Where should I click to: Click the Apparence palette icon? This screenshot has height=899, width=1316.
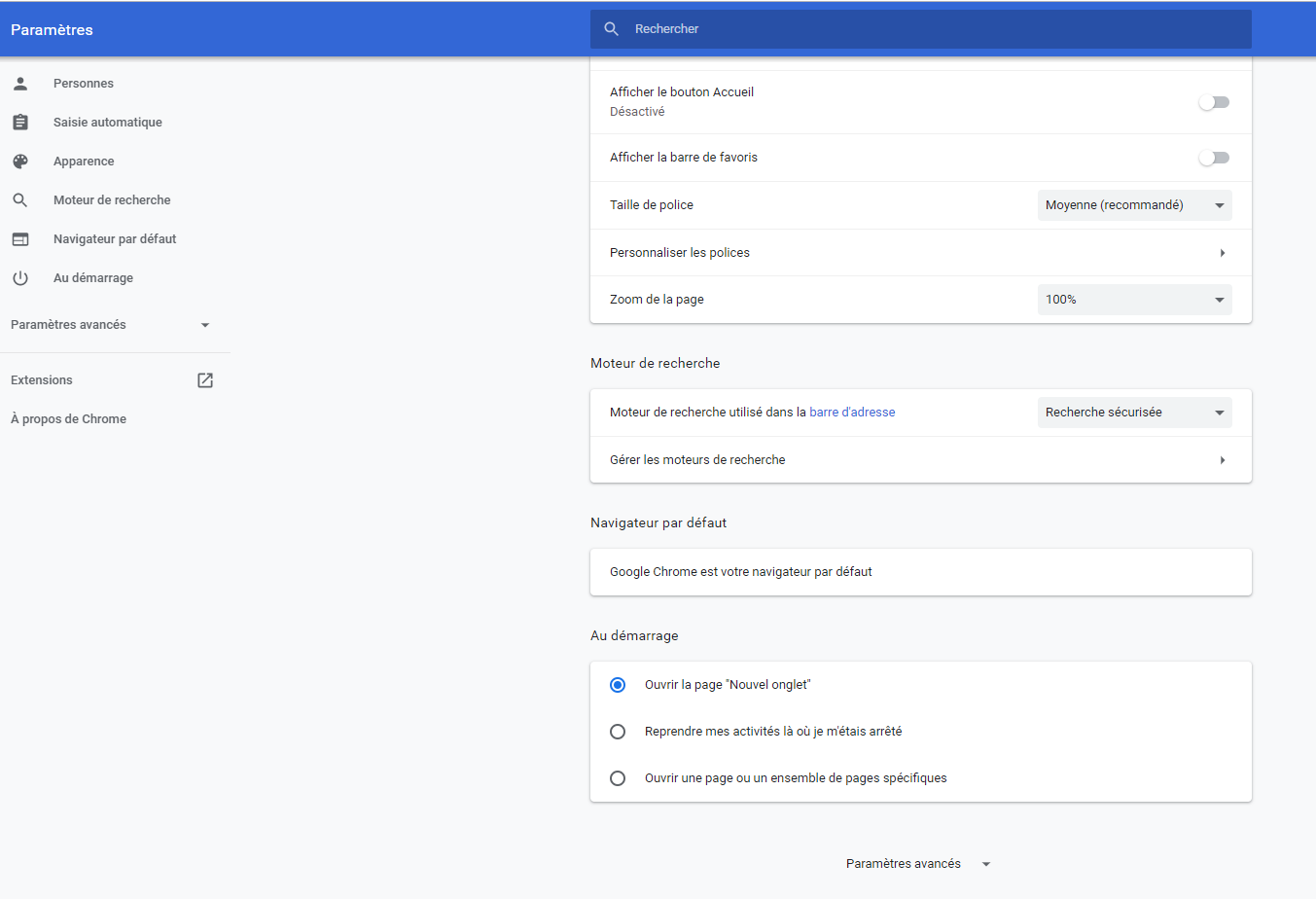(x=20, y=162)
